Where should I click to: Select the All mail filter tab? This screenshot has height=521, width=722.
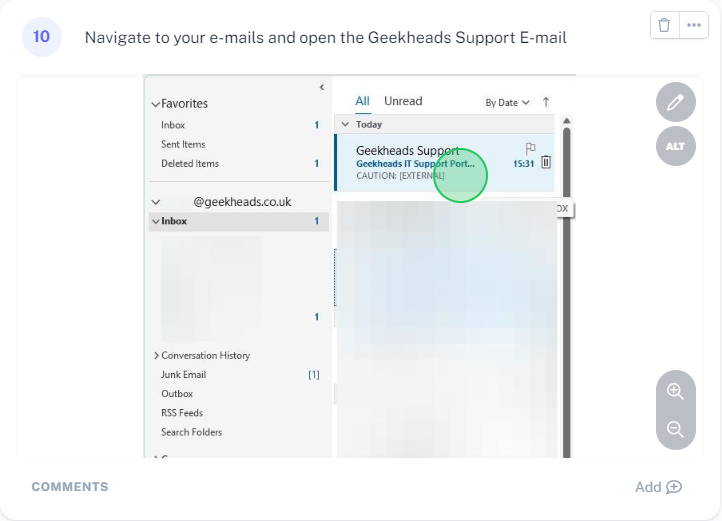362,101
